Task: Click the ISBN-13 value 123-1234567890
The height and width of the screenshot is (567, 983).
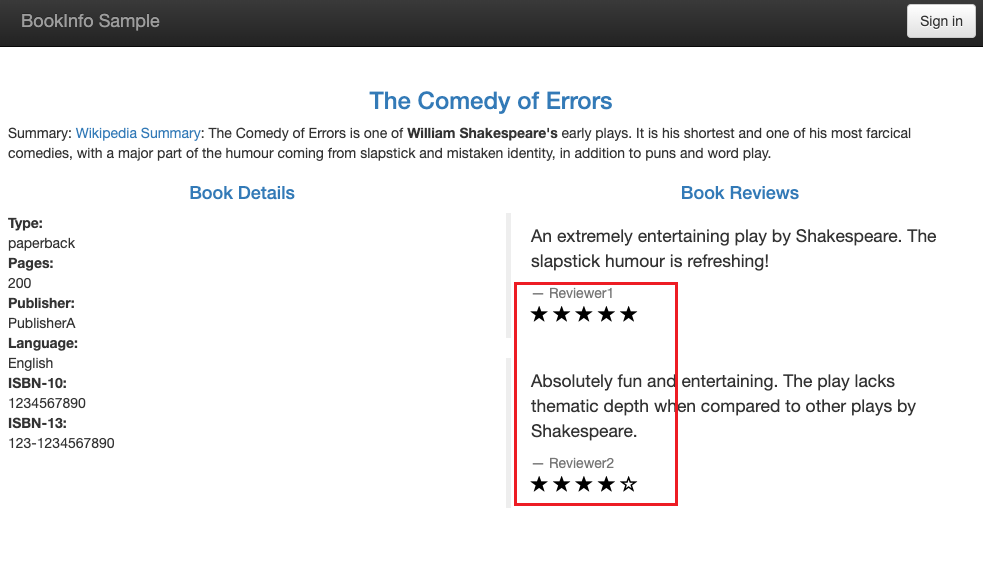Action: 61,443
